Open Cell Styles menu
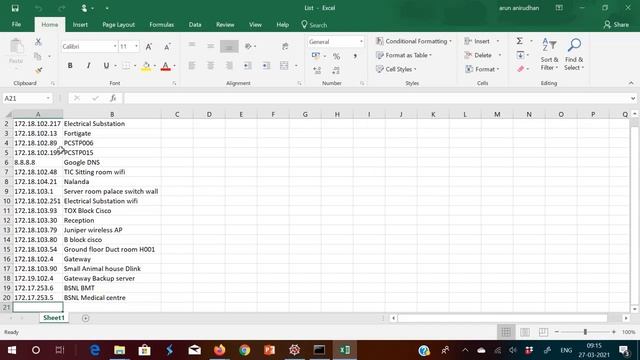This screenshot has height=360, width=640. pos(396,69)
